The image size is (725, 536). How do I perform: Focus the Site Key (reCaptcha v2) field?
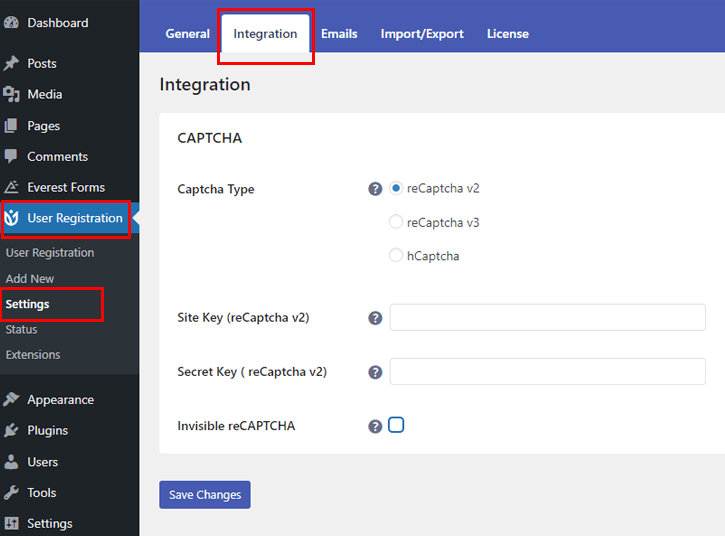[x=547, y=317]
